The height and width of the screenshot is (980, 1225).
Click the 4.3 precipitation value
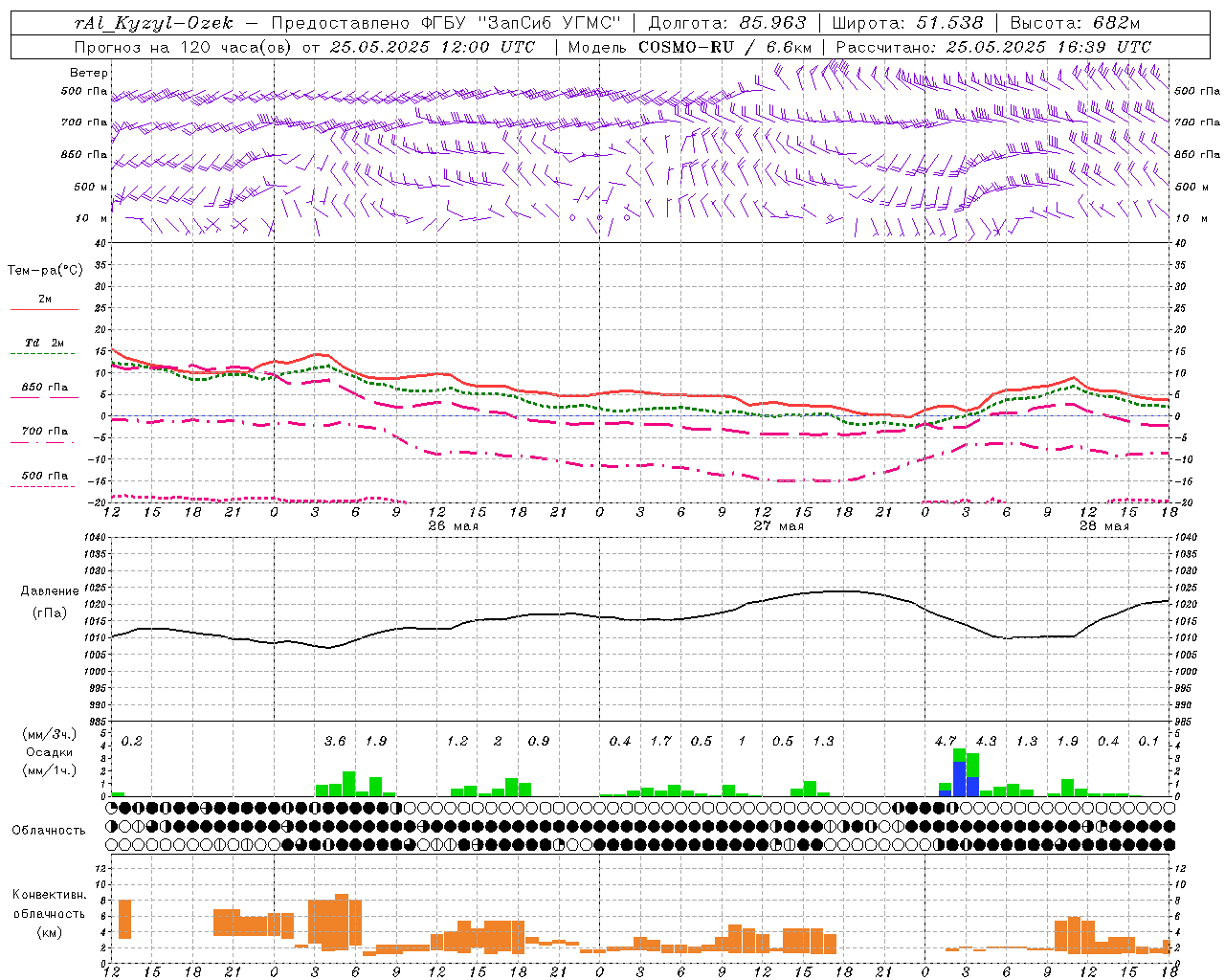tap(986, 742)
